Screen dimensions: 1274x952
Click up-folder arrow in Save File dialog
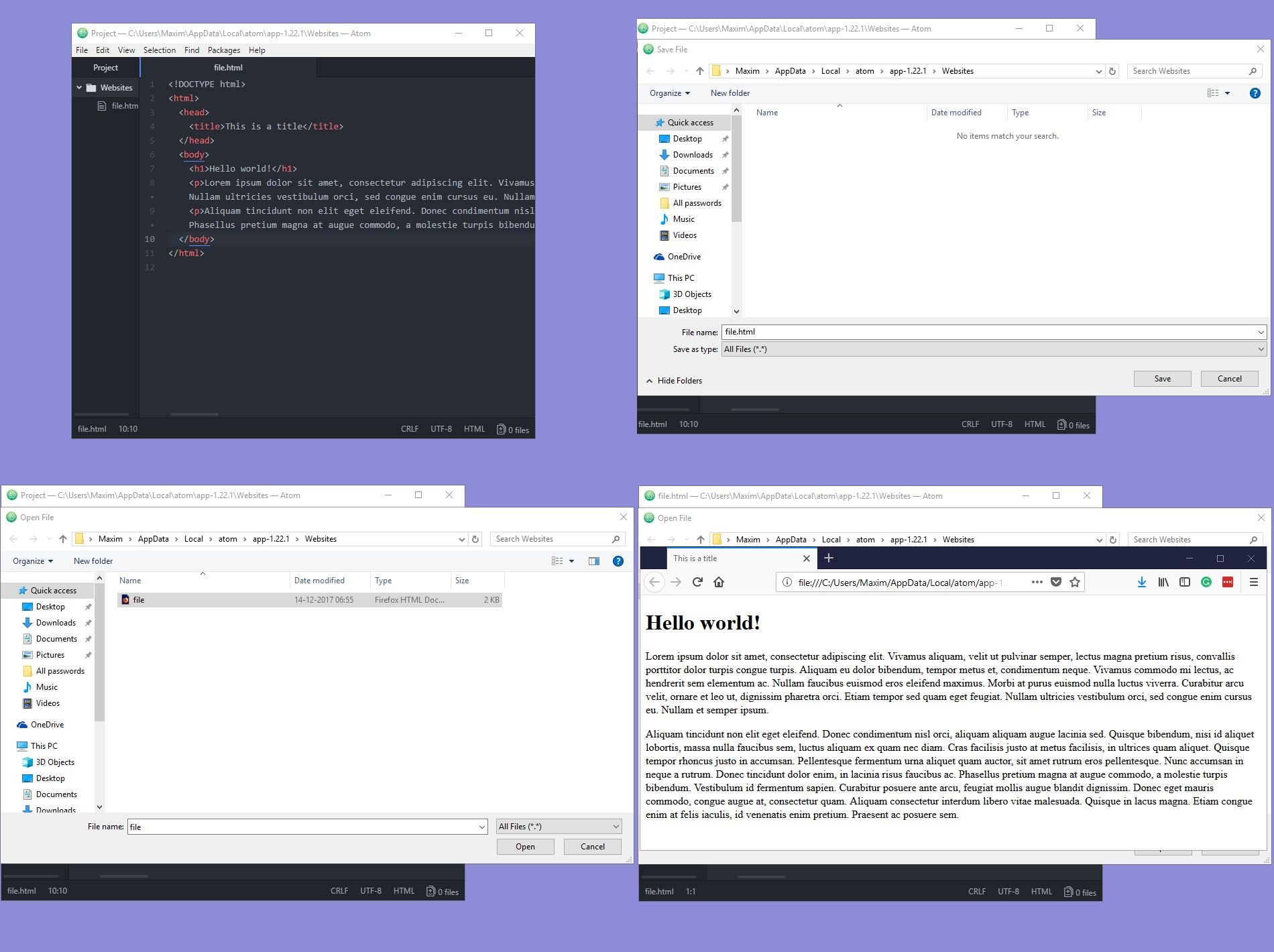coord(700,71)
